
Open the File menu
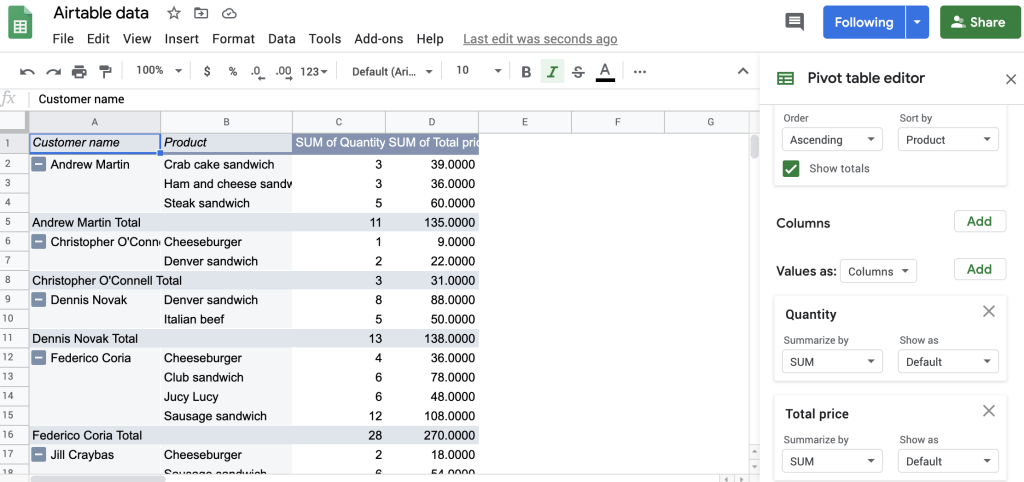click(63, 39)
